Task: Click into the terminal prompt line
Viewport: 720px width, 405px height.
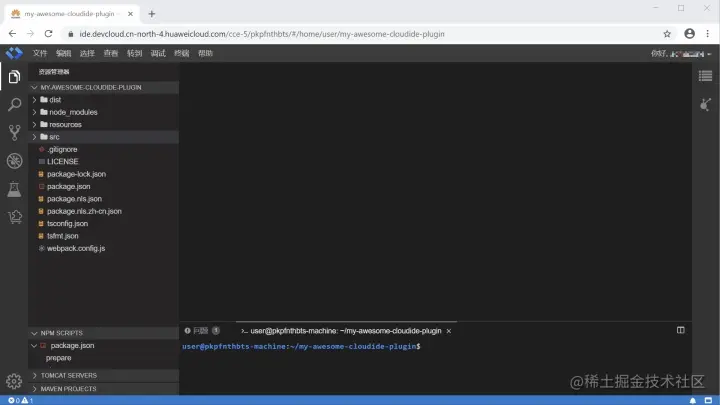Action: [x=301, y=346]
